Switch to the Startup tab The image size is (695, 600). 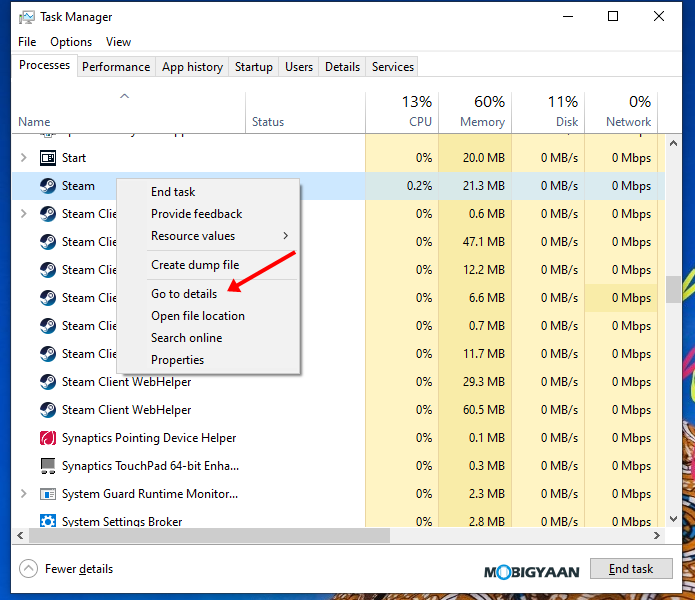254,67
